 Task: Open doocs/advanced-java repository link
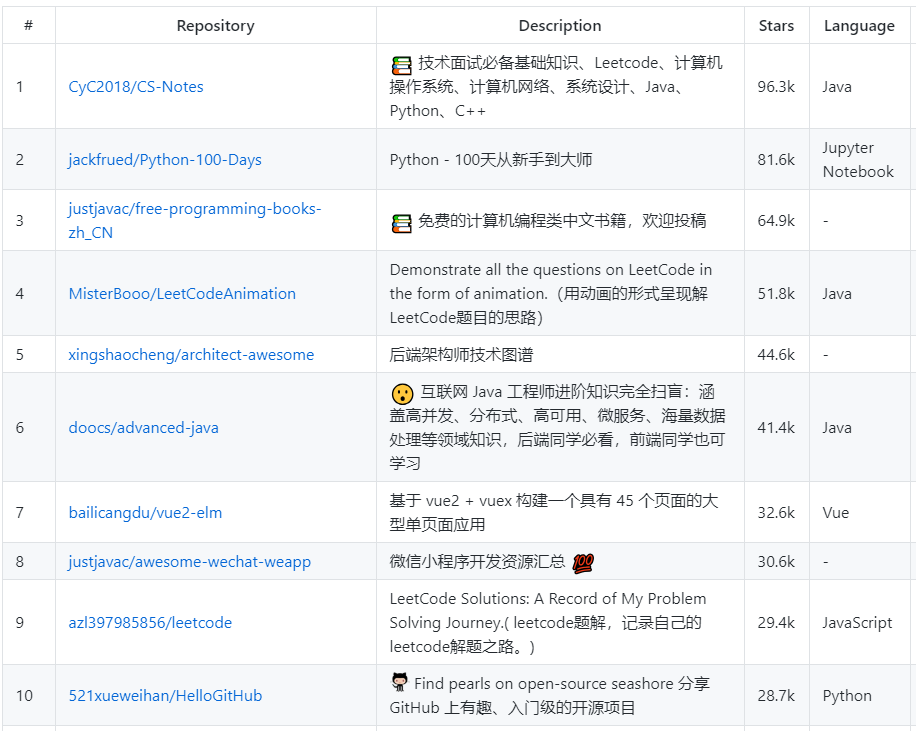[144, 428]
